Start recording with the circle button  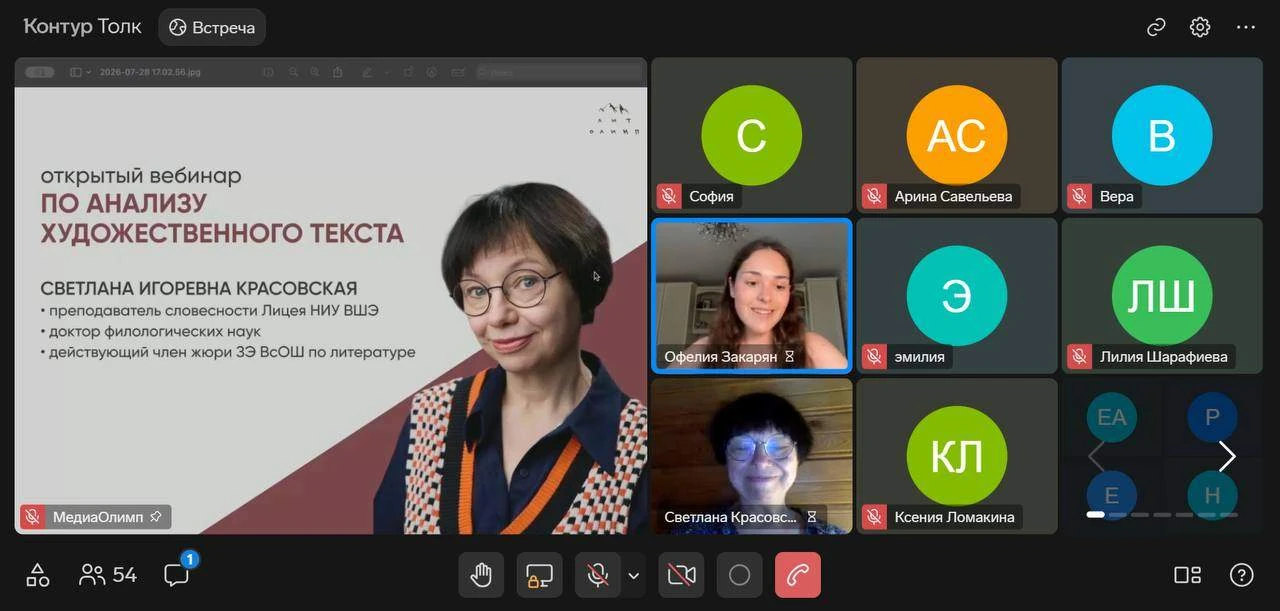coord(739,575)
